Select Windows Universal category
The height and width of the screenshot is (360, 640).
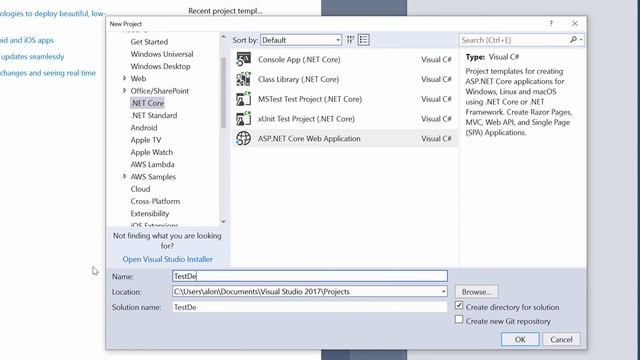pos(162,54)
